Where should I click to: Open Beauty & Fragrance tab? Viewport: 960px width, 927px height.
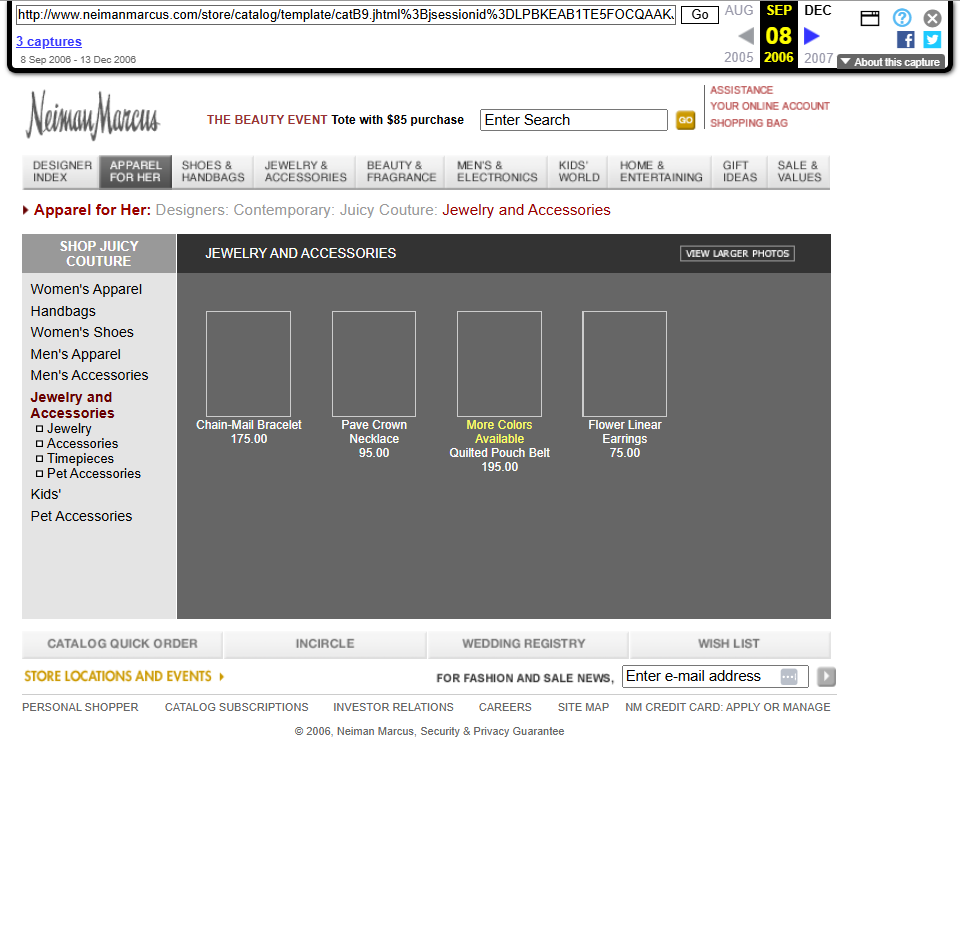[x=401, y=171]
